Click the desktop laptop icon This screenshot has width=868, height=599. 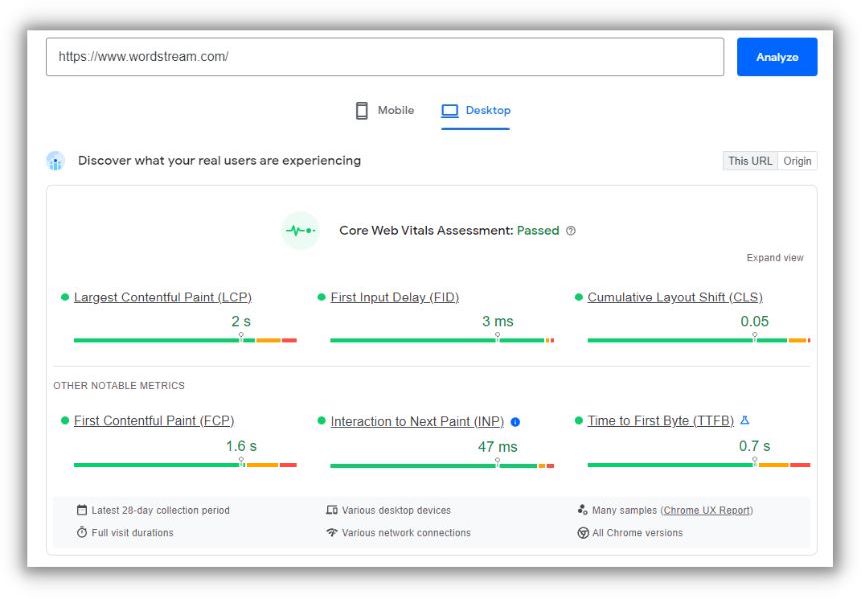tap(450, 111)
